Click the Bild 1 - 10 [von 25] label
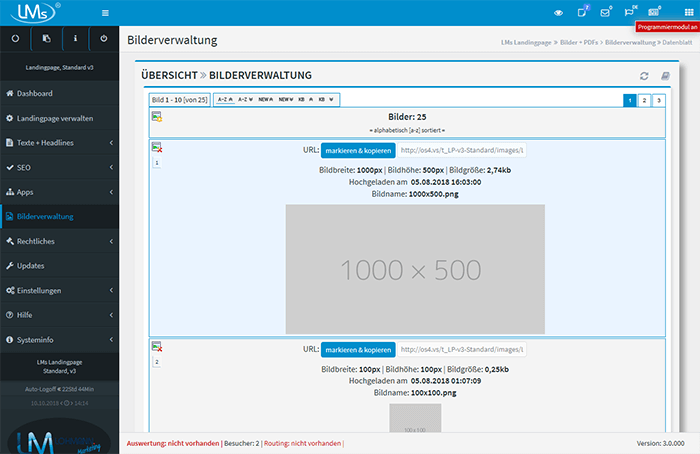This screenshot has width=700, height=454. pyautogui.click(x=179, y=100)
